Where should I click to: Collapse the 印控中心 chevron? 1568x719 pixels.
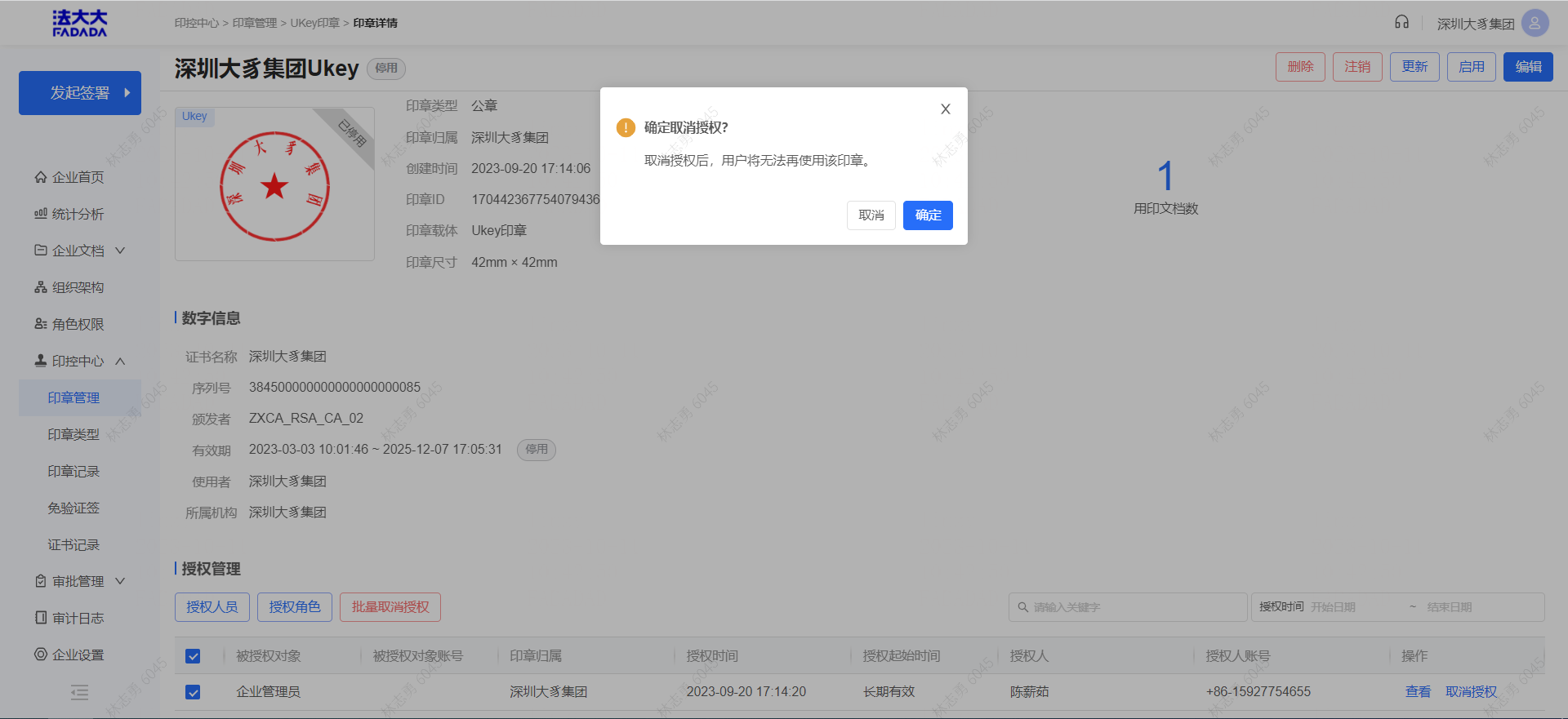[120, 361]
